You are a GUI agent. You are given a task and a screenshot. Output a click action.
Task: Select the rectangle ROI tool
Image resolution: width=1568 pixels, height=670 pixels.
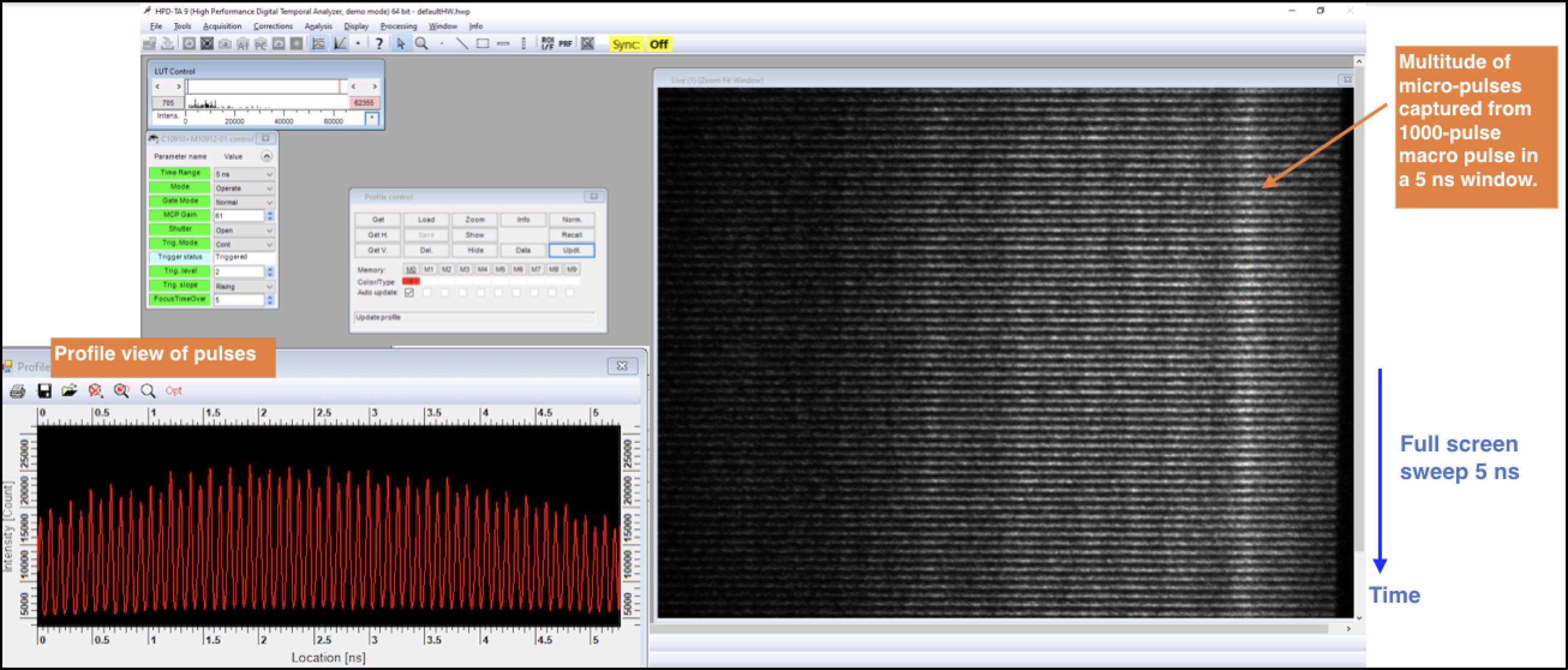[483, 44]
